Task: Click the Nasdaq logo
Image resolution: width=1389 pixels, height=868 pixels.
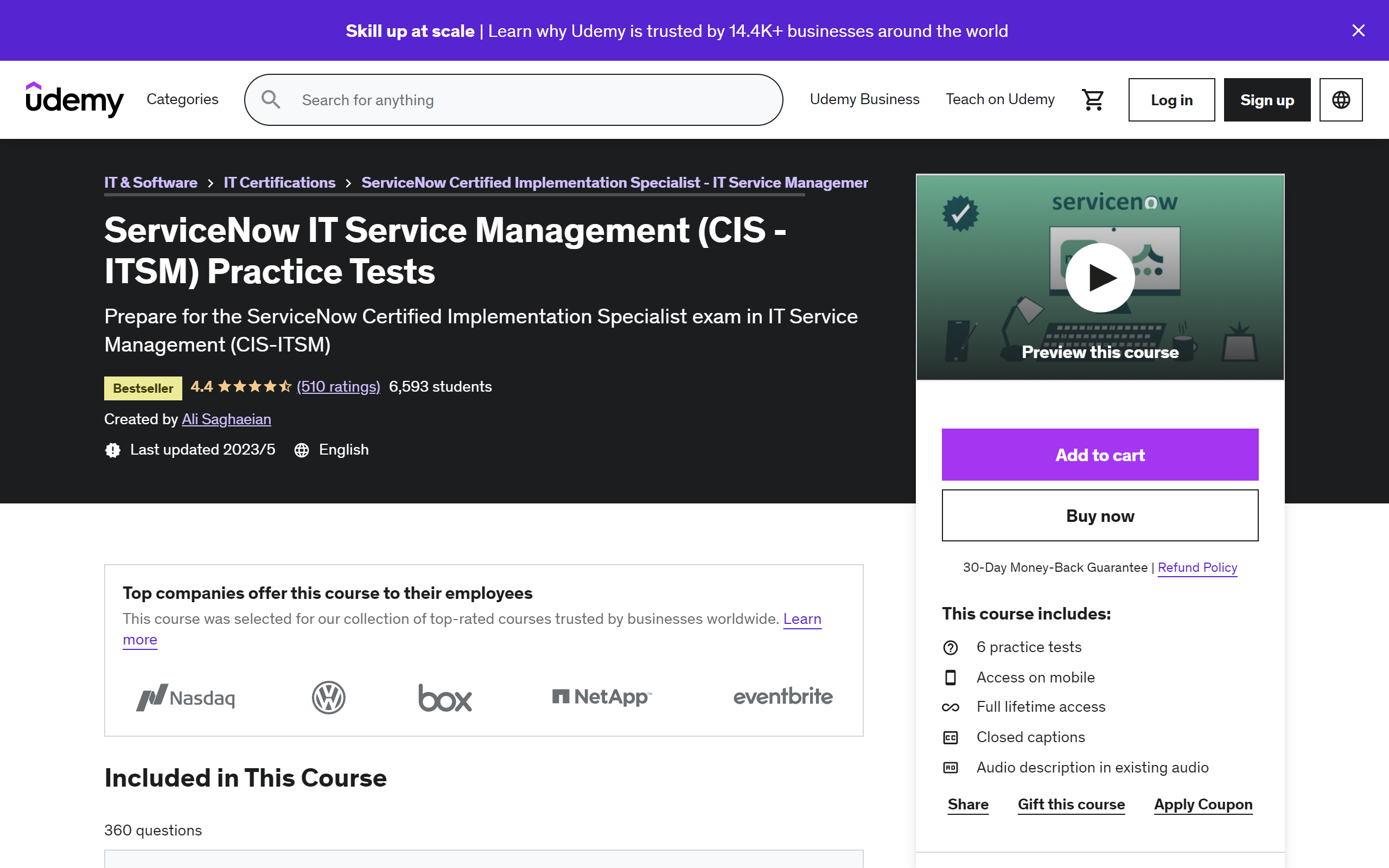Action: 186,698
